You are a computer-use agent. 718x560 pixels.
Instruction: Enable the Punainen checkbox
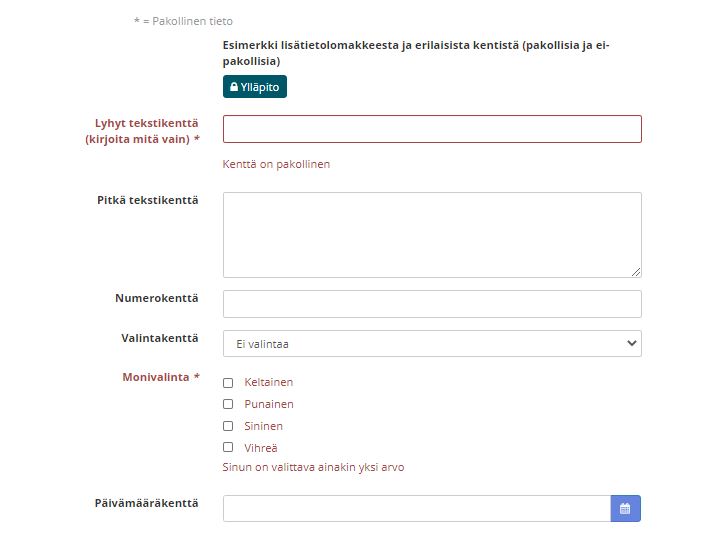pos(228,405)
